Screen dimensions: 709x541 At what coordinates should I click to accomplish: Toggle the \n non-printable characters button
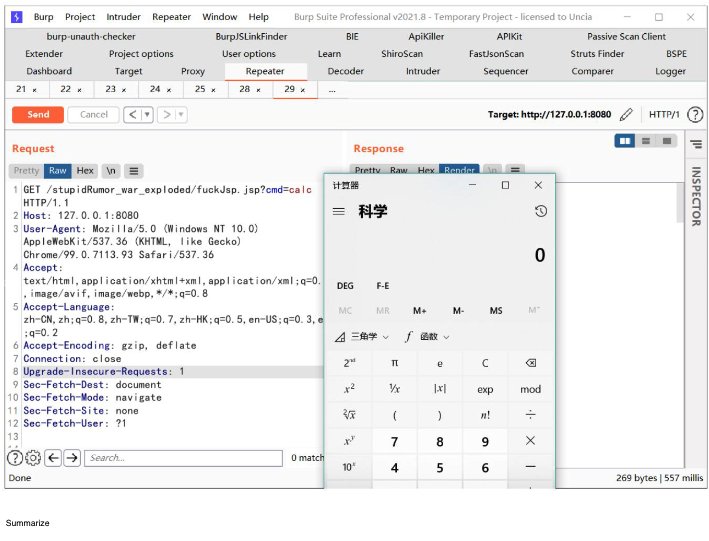click(111, 171)
